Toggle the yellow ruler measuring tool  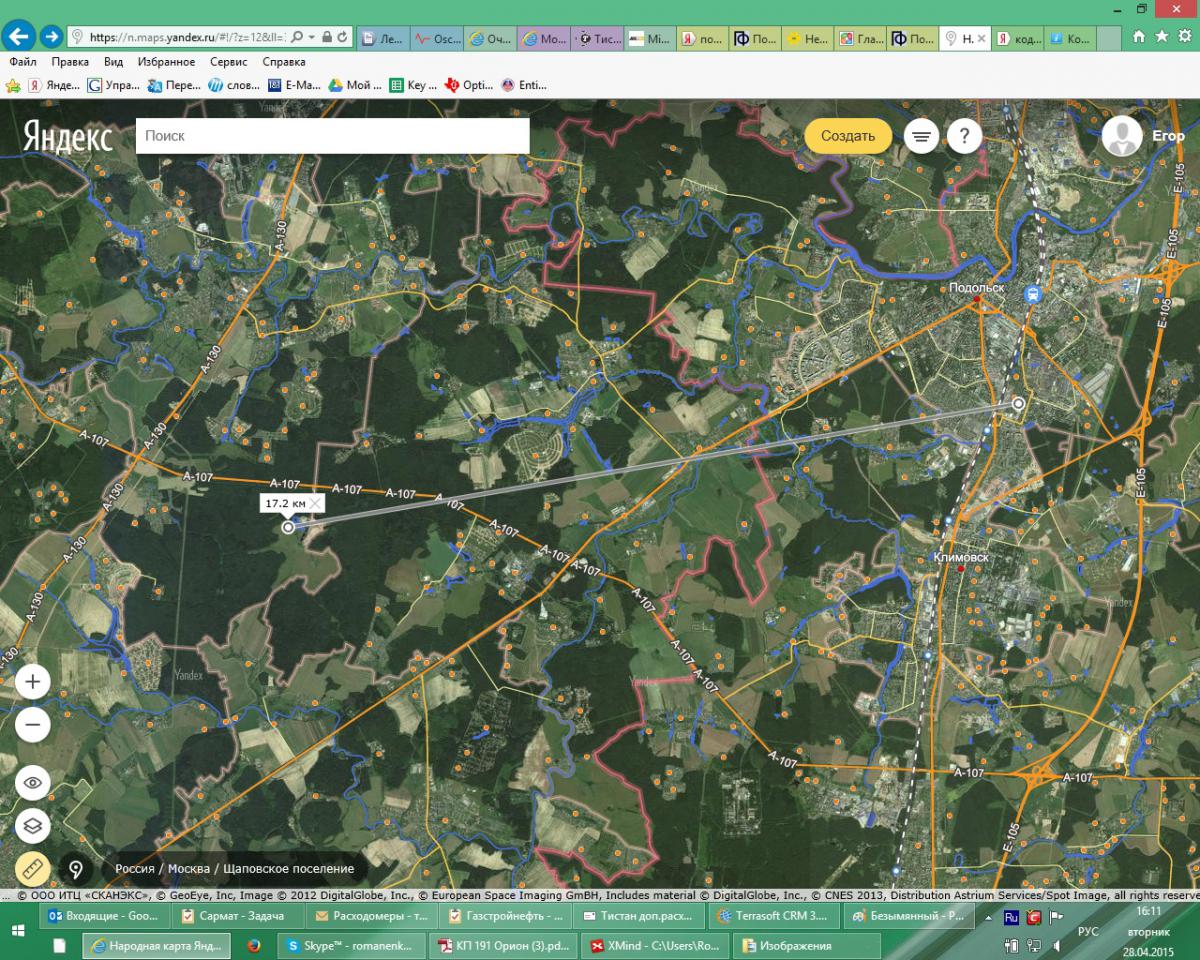tap(33, 869)
